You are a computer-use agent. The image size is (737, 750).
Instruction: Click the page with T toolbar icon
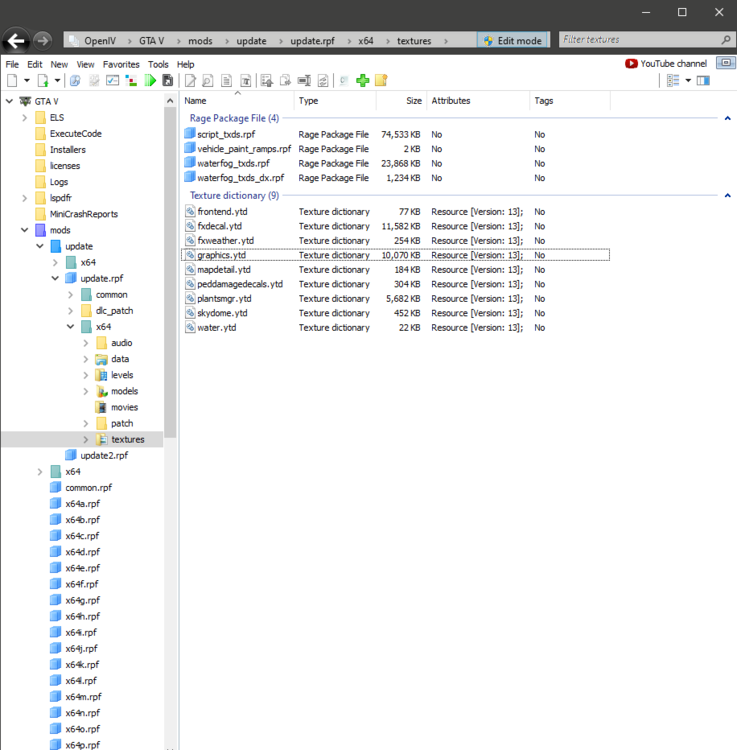coord(245,81)
